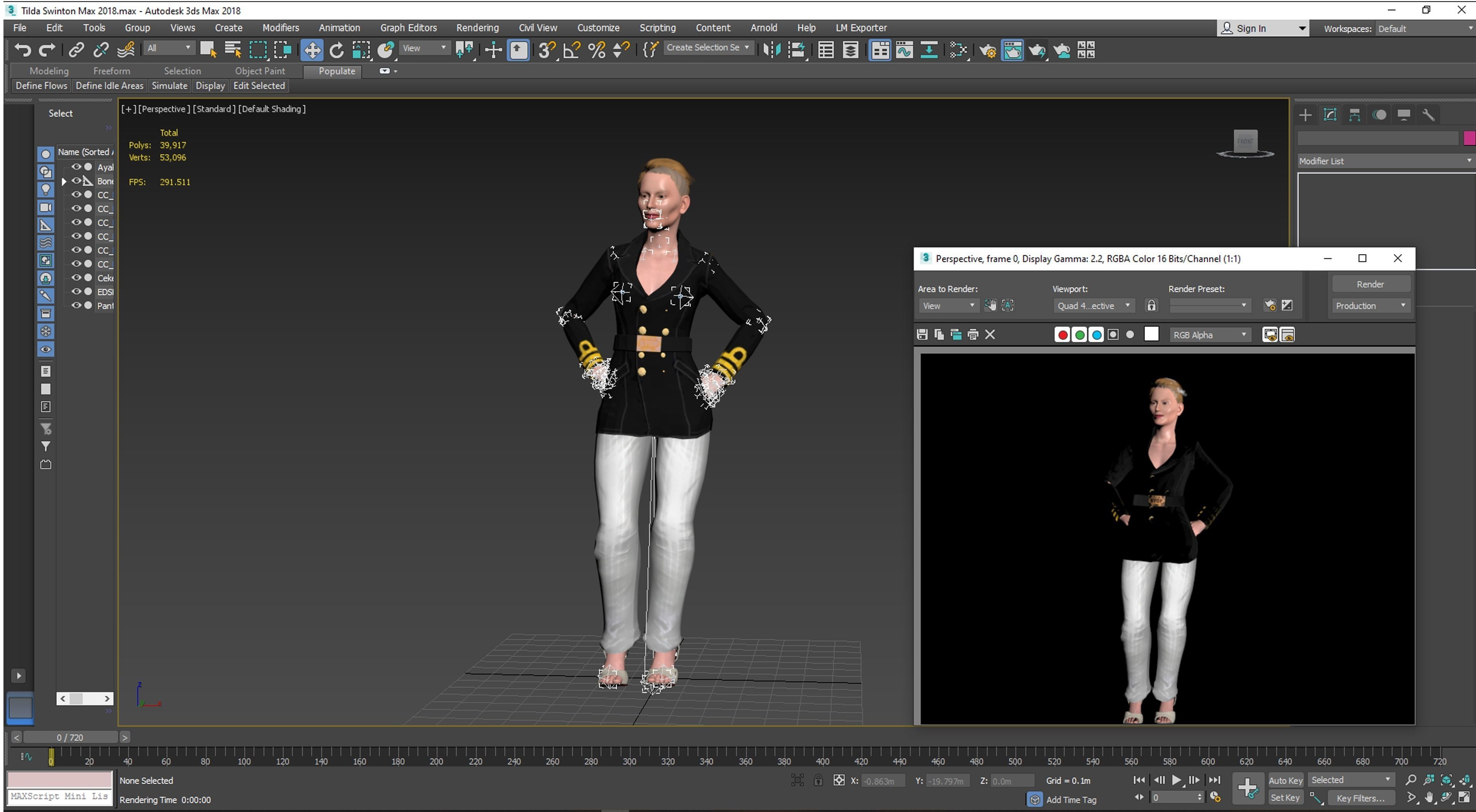Switch to Modify panel icon
This screenshot has height=812, width=1476.
point(1330,115)
